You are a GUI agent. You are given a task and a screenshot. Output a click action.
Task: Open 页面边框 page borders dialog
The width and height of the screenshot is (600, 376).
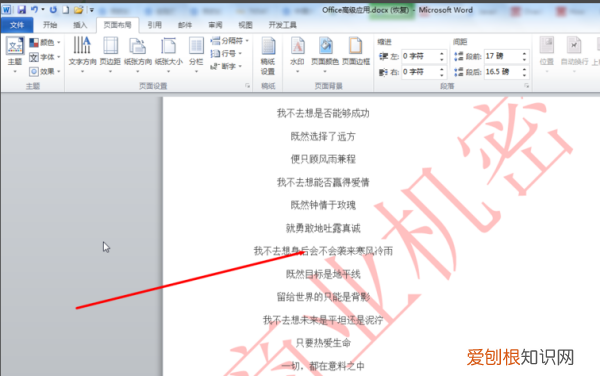[356, 51]
